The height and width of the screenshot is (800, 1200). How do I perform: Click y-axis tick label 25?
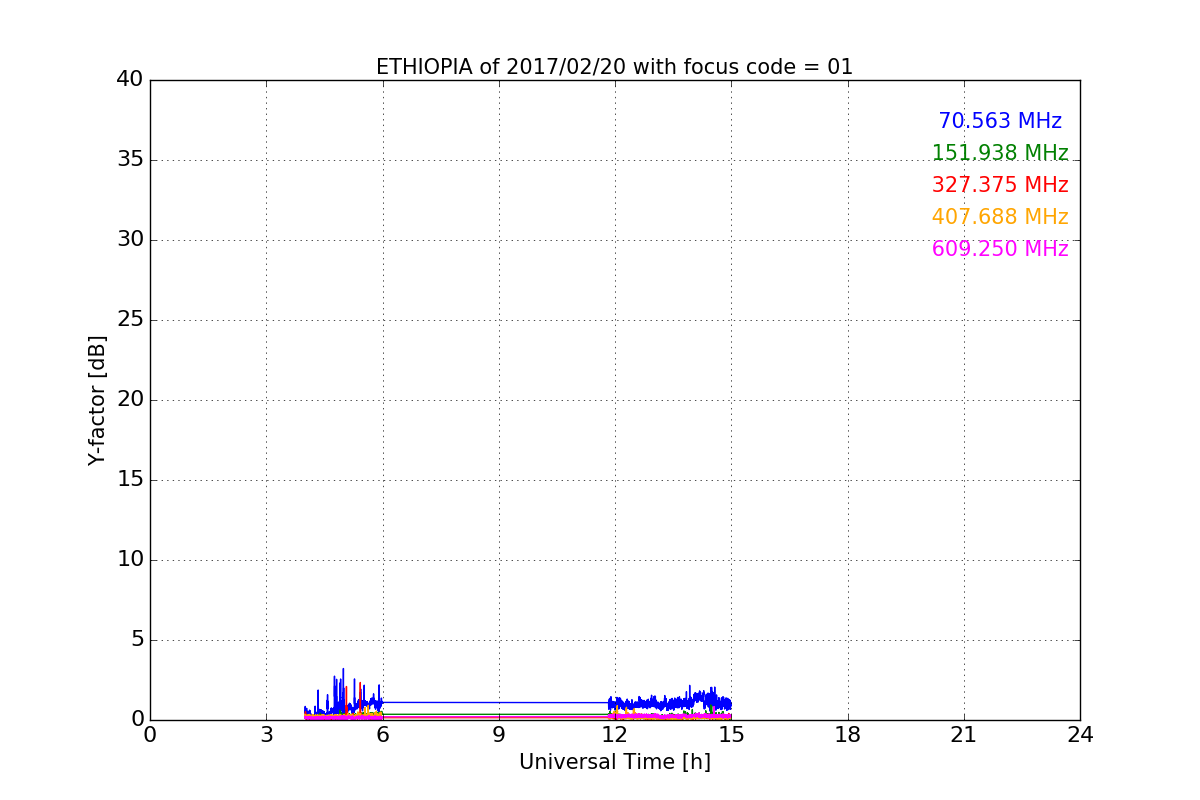[x=130, y=320]
